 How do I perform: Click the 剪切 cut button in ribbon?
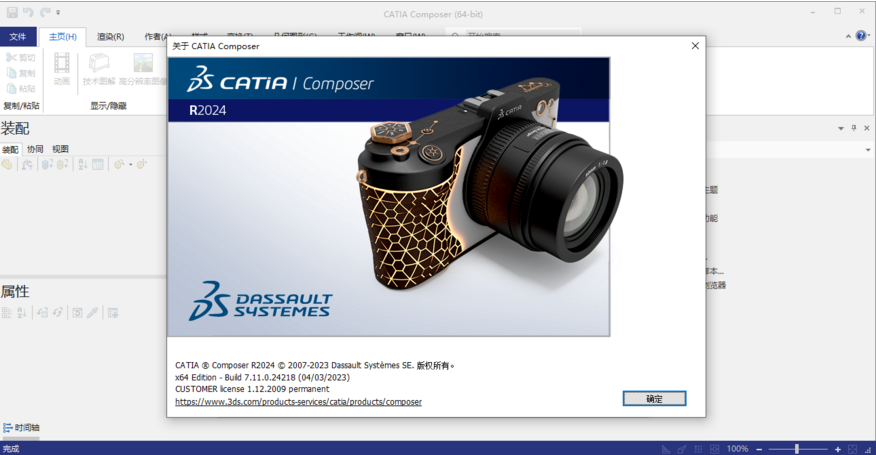pyautogui.click(x=21, y=58)
